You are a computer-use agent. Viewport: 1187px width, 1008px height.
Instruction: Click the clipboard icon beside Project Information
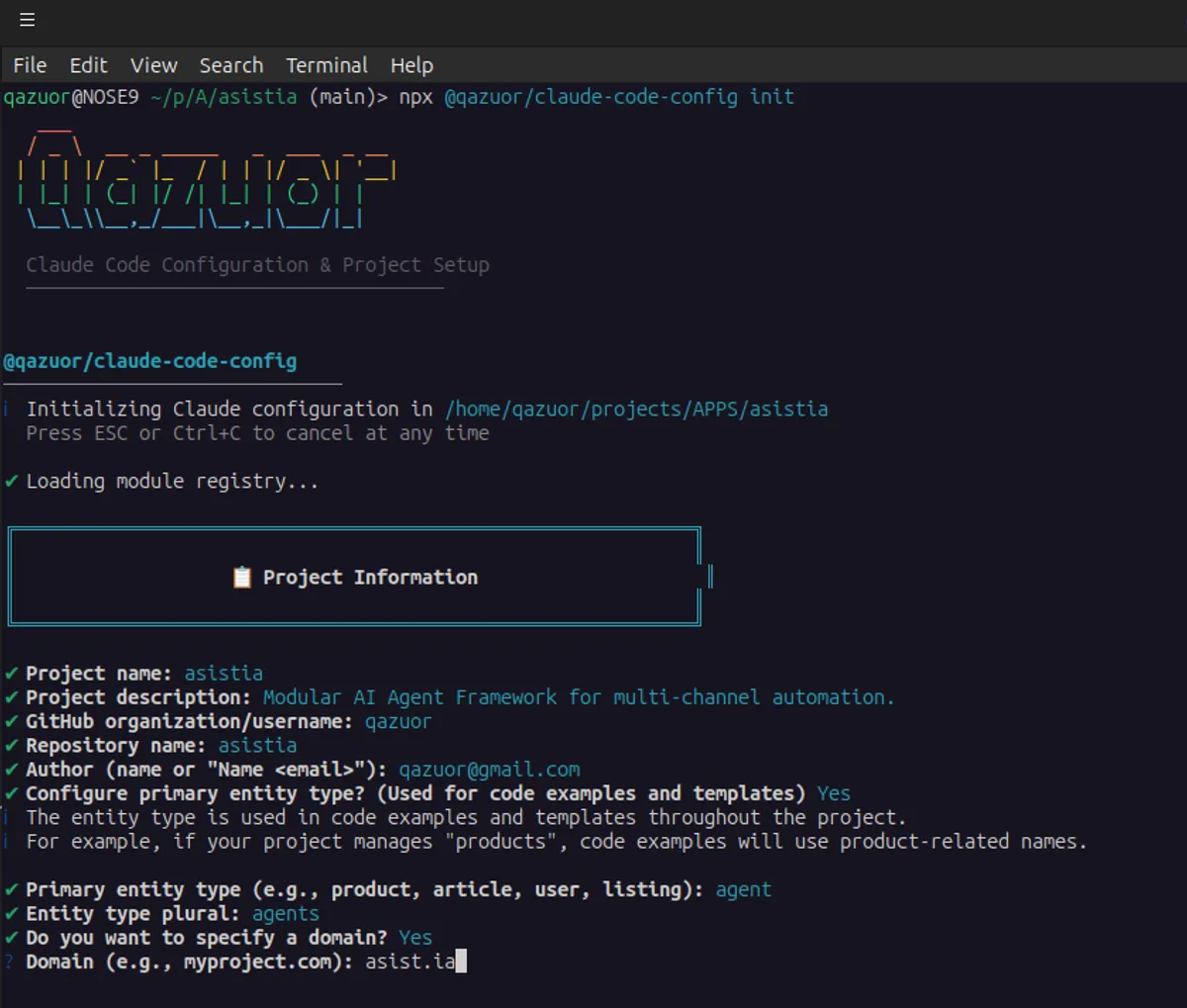tap(241, 577)
